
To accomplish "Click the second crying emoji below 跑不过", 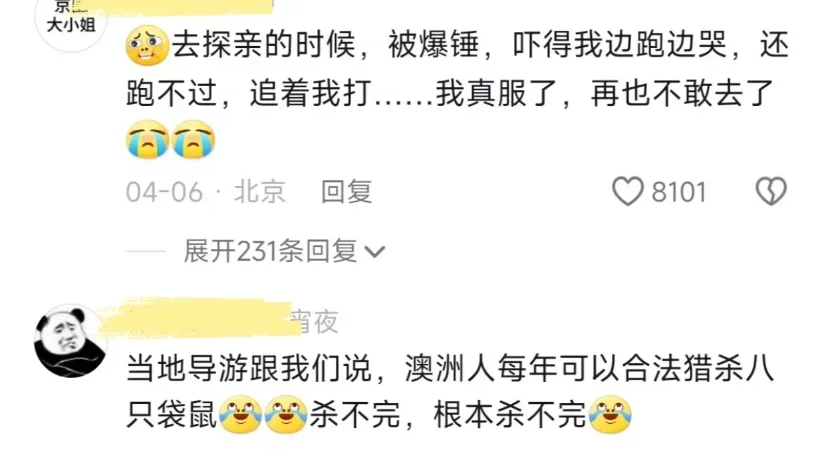I will click(194, 139).
